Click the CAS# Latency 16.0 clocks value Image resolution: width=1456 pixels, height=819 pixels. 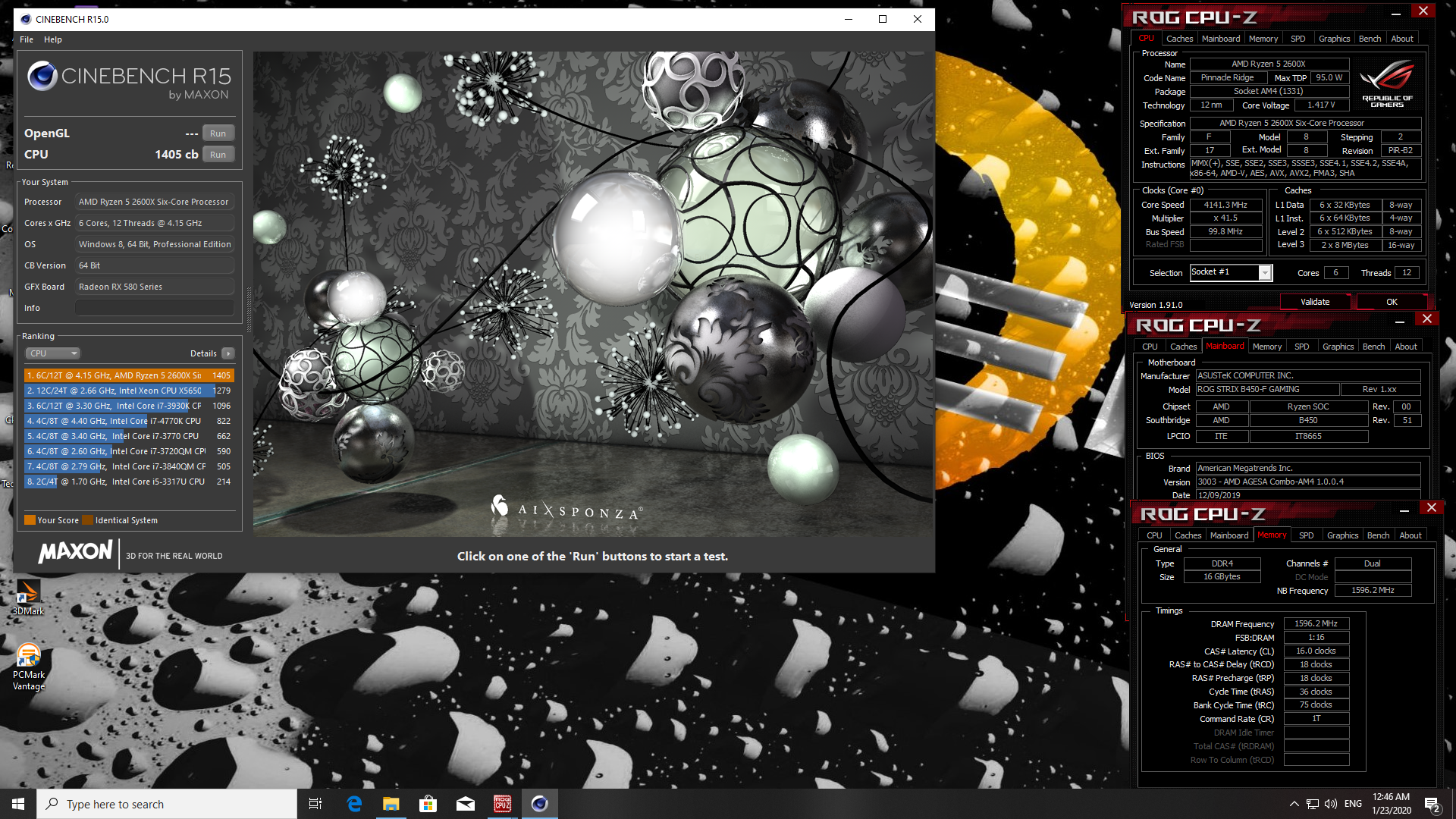(1316, 651)
